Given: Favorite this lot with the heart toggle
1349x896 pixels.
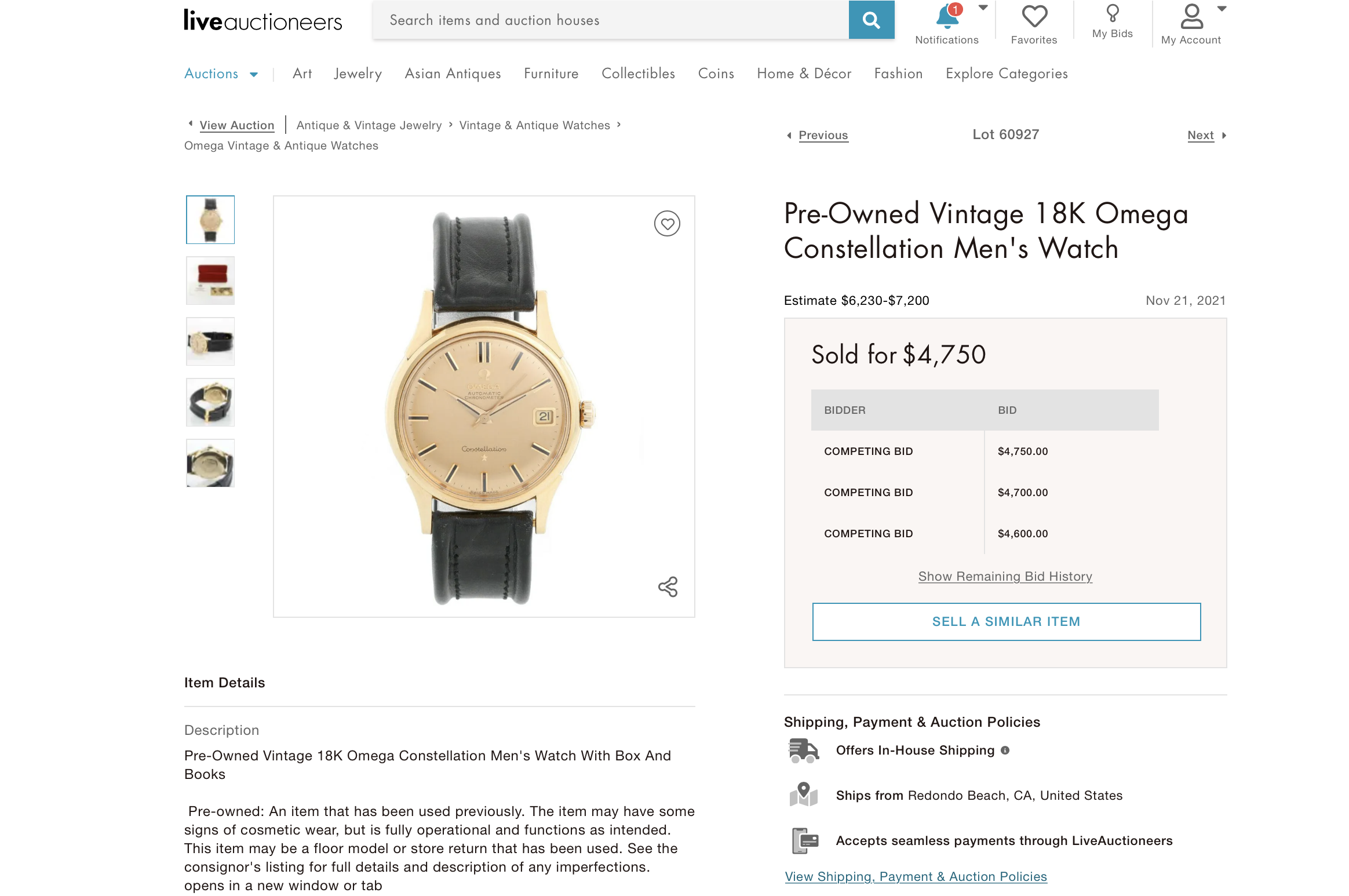Looking at the screenshot, I should [667, 224].
